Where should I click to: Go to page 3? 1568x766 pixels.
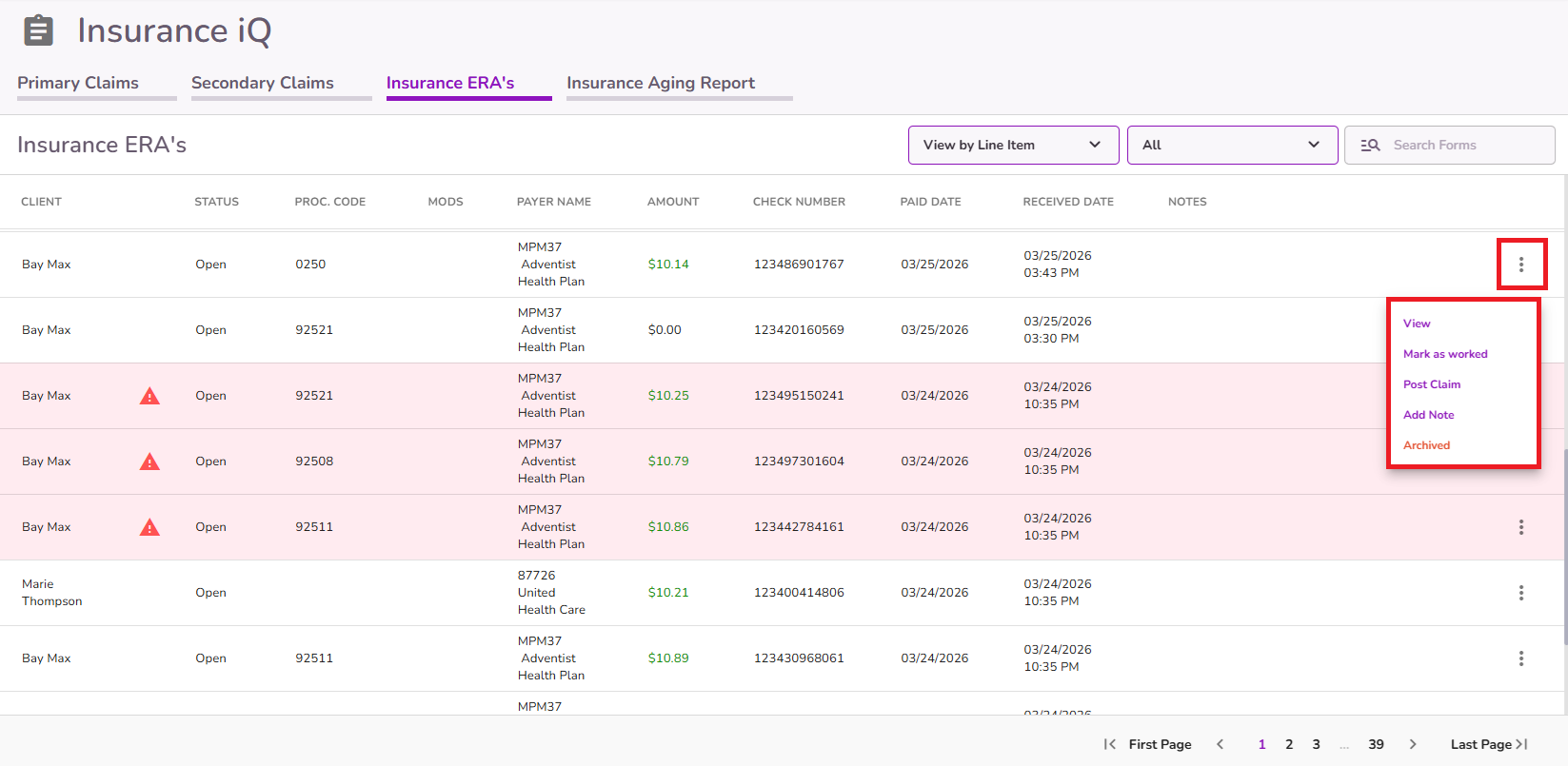click(x=1317, y=744)
